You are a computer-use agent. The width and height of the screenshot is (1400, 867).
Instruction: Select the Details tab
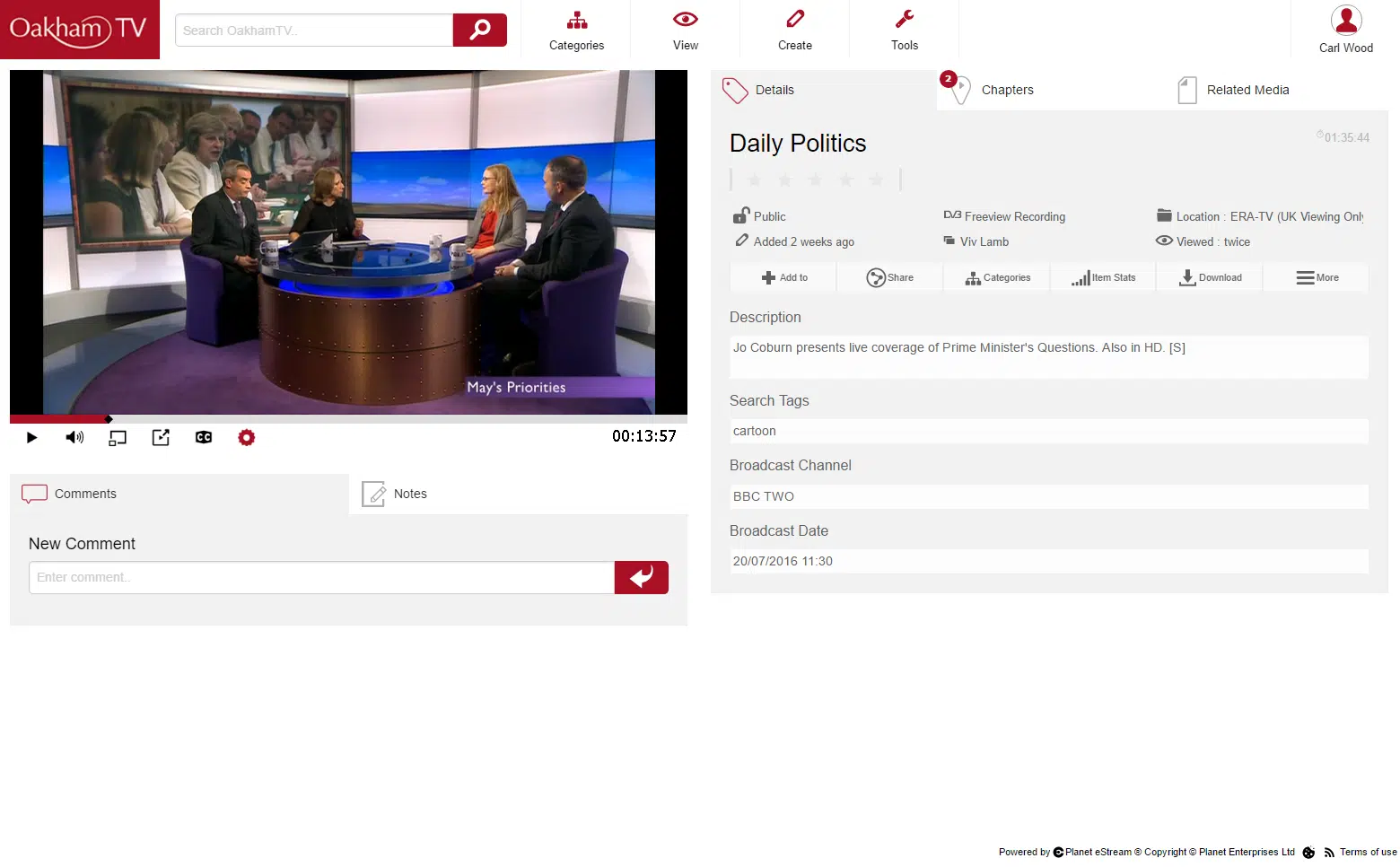tap(824, 90)
